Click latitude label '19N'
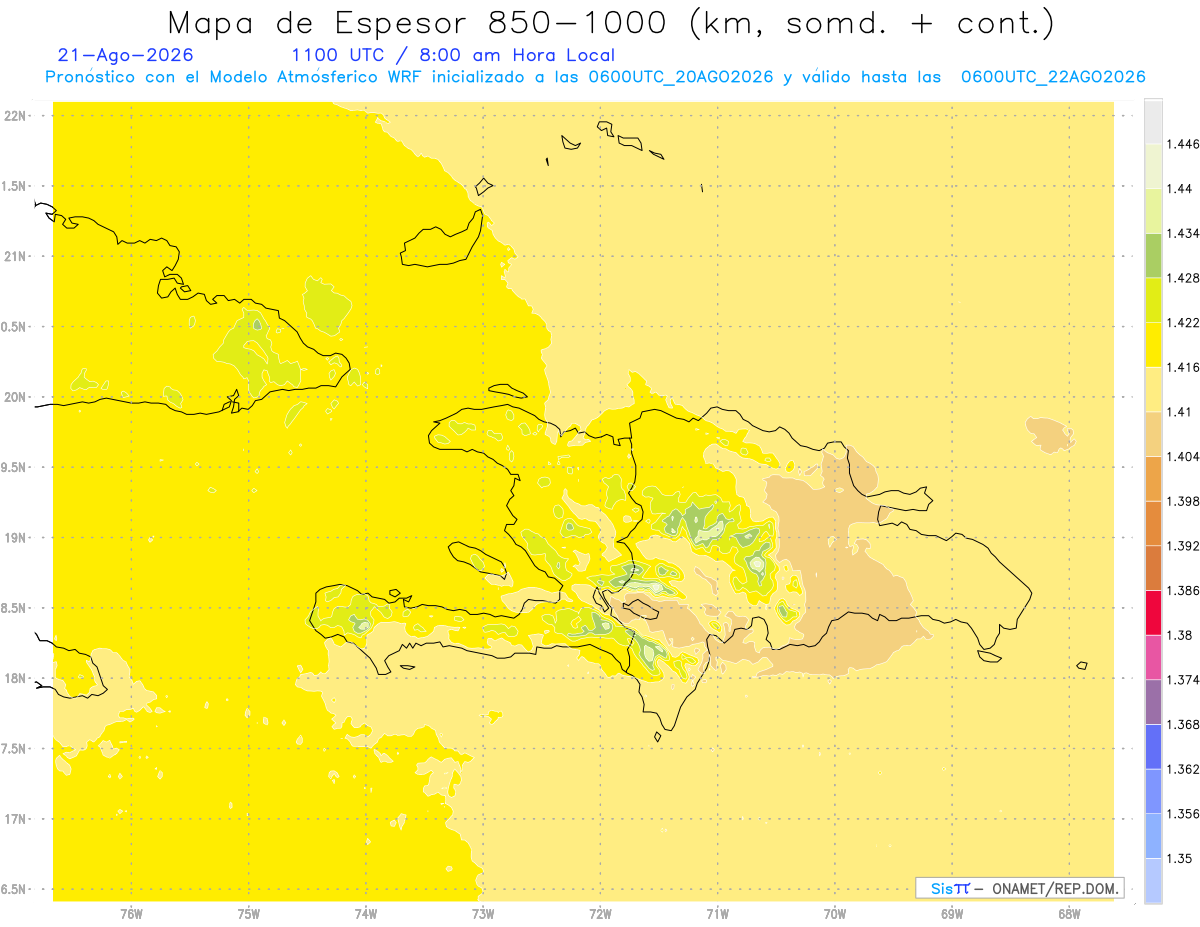 click(15, 537)
